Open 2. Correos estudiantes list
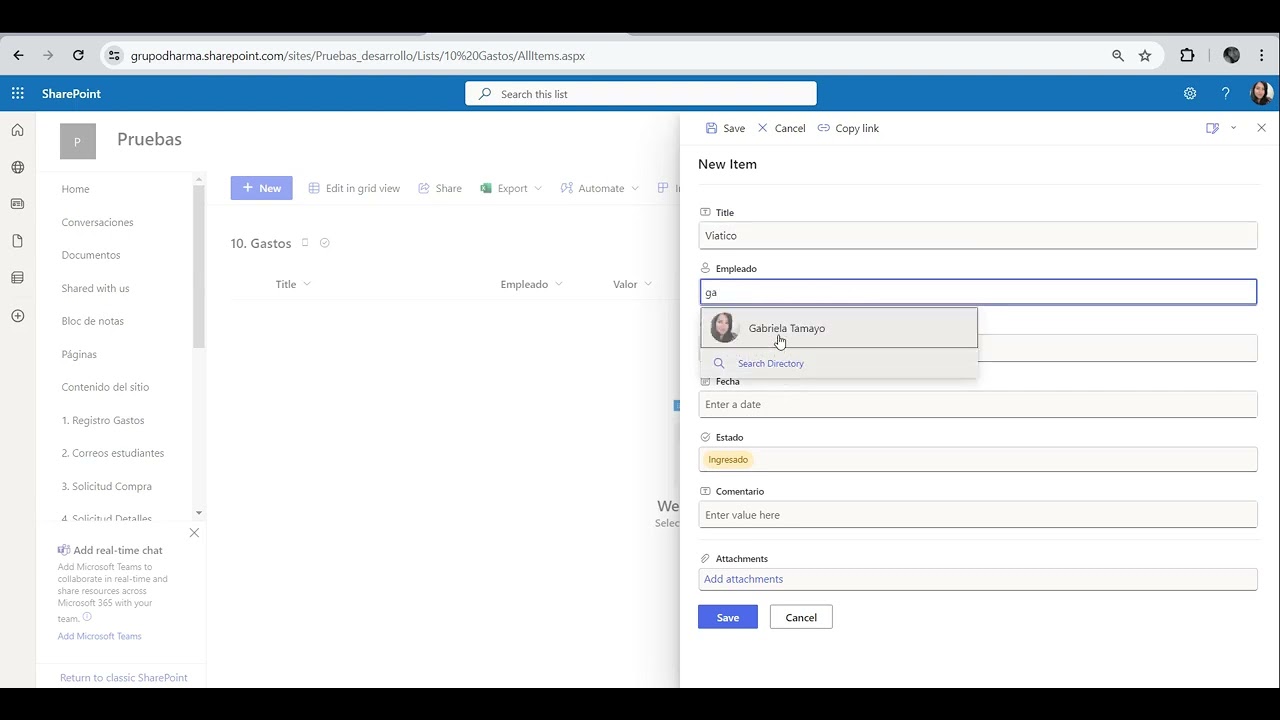 click(x=112, y=453)
